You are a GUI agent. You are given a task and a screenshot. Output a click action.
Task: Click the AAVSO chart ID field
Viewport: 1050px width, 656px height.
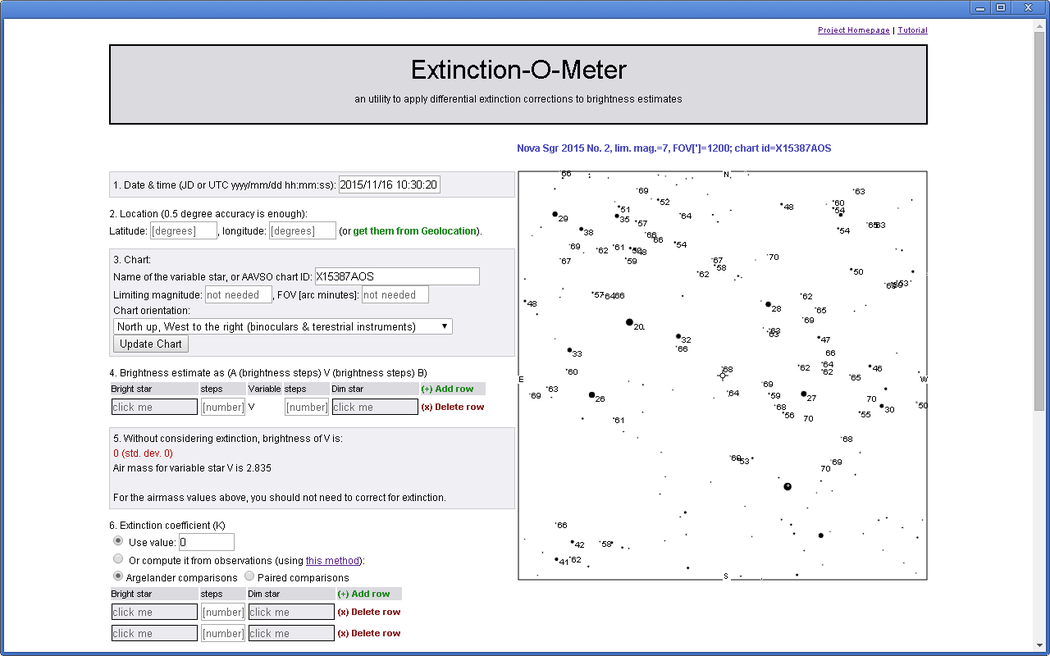coord(396,276)
